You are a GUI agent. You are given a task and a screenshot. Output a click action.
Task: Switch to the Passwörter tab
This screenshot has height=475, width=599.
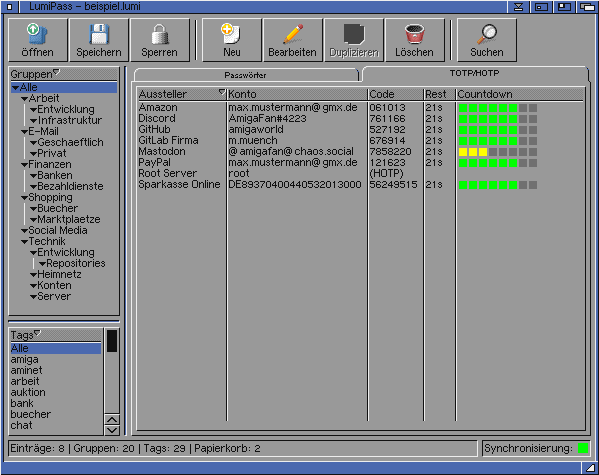(245, 75)
